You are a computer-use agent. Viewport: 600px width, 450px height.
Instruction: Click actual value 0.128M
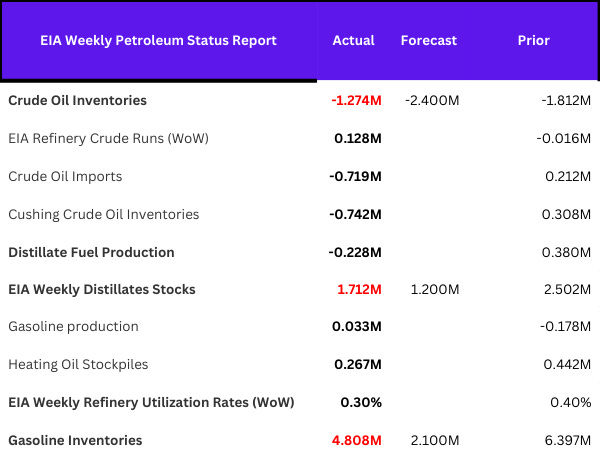click(x=358, y=138)
